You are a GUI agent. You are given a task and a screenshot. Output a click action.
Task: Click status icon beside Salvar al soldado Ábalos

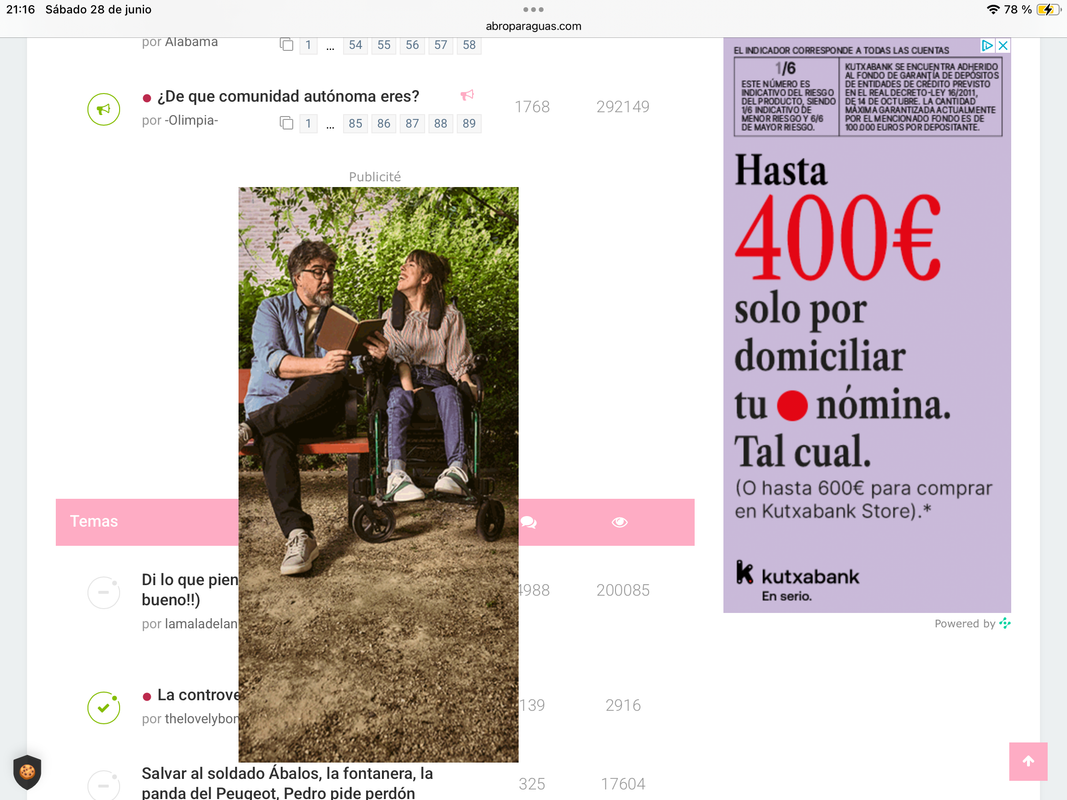click(103, 786)
